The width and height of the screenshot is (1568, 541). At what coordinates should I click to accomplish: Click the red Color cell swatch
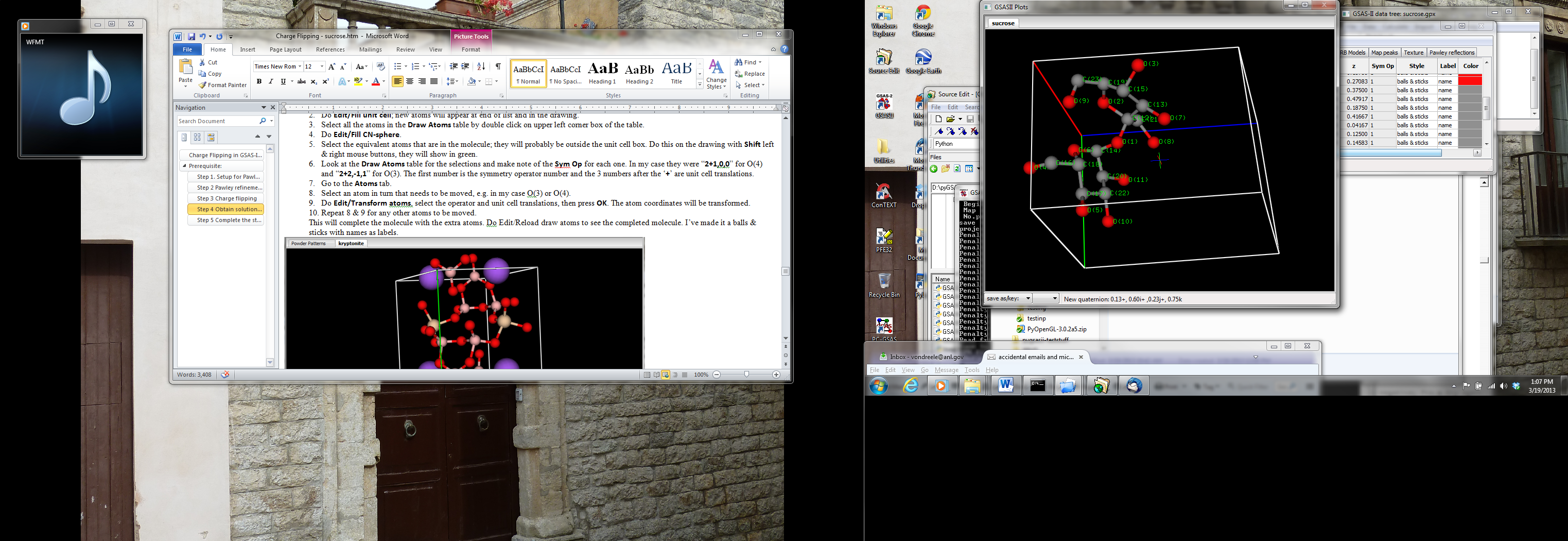[1471, 81]
